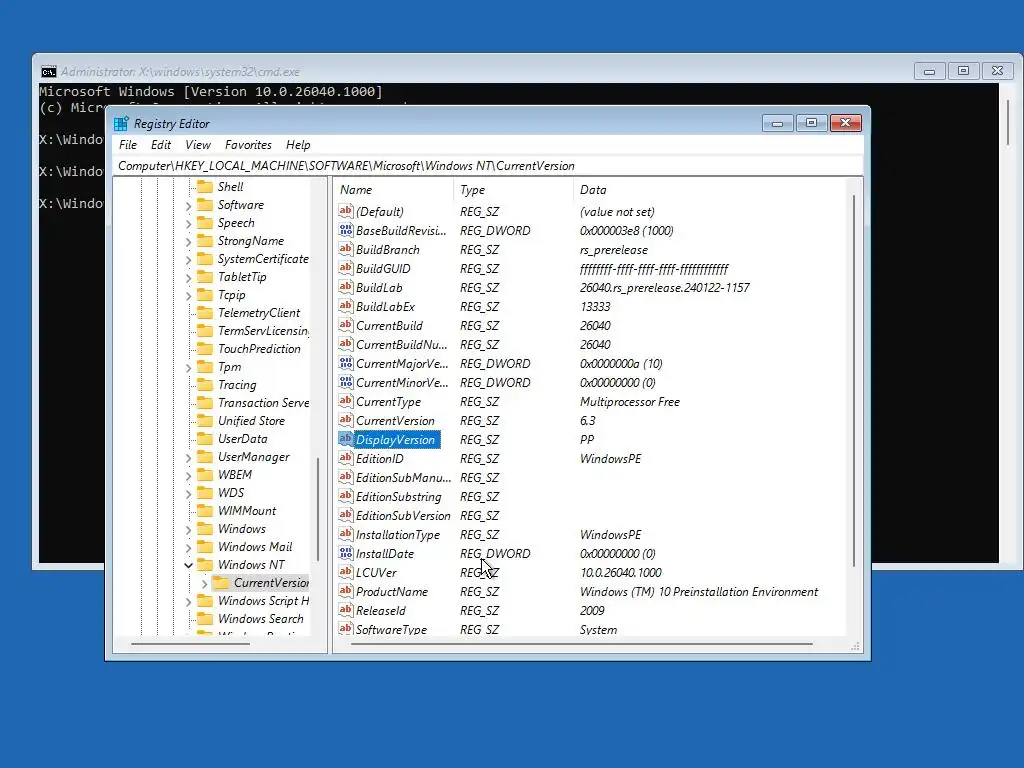1024x768 pixels.
Task: Maximize the Registry Editor window
Action: click(x=811, y=123)
